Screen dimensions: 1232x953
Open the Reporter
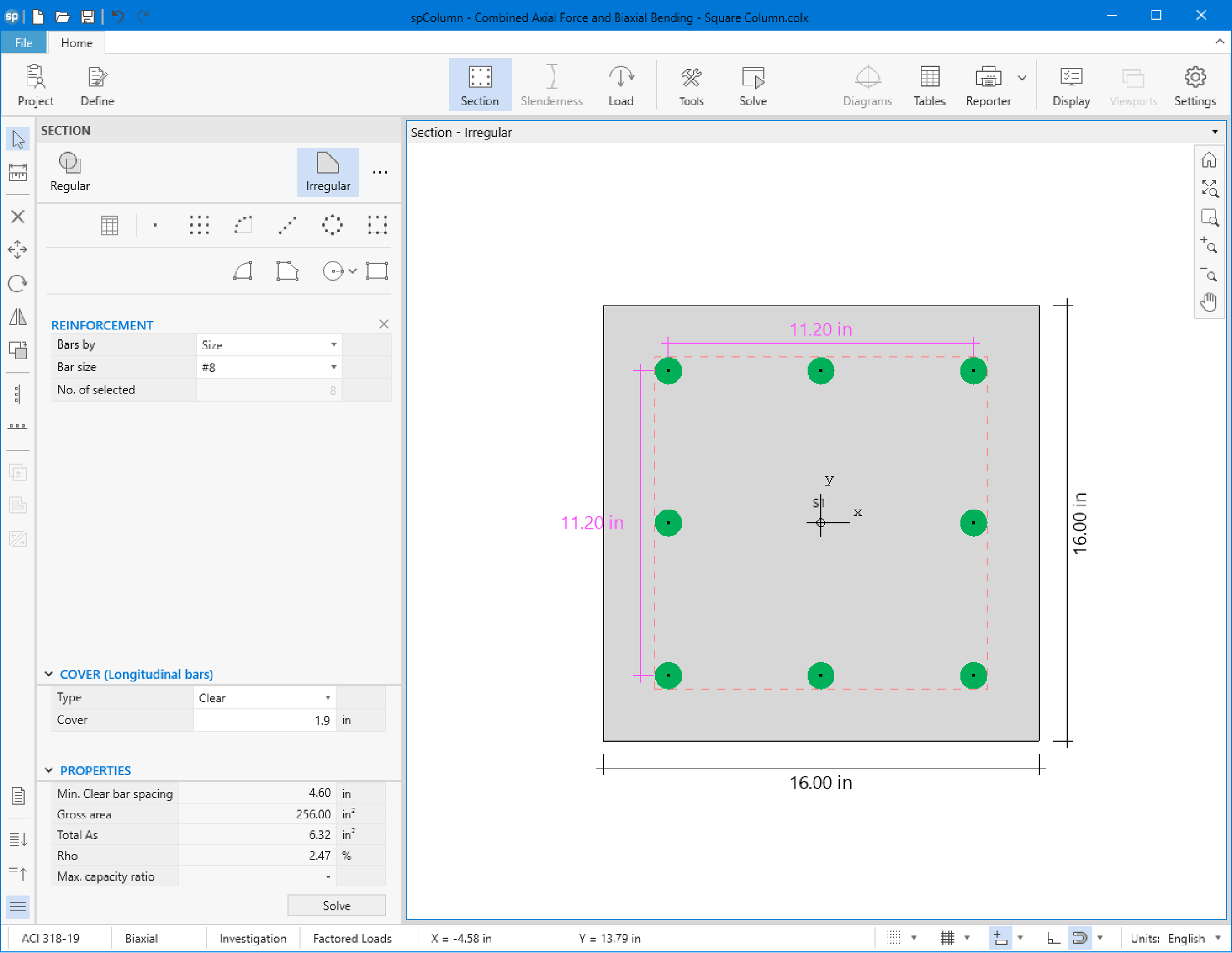(988, 85)
